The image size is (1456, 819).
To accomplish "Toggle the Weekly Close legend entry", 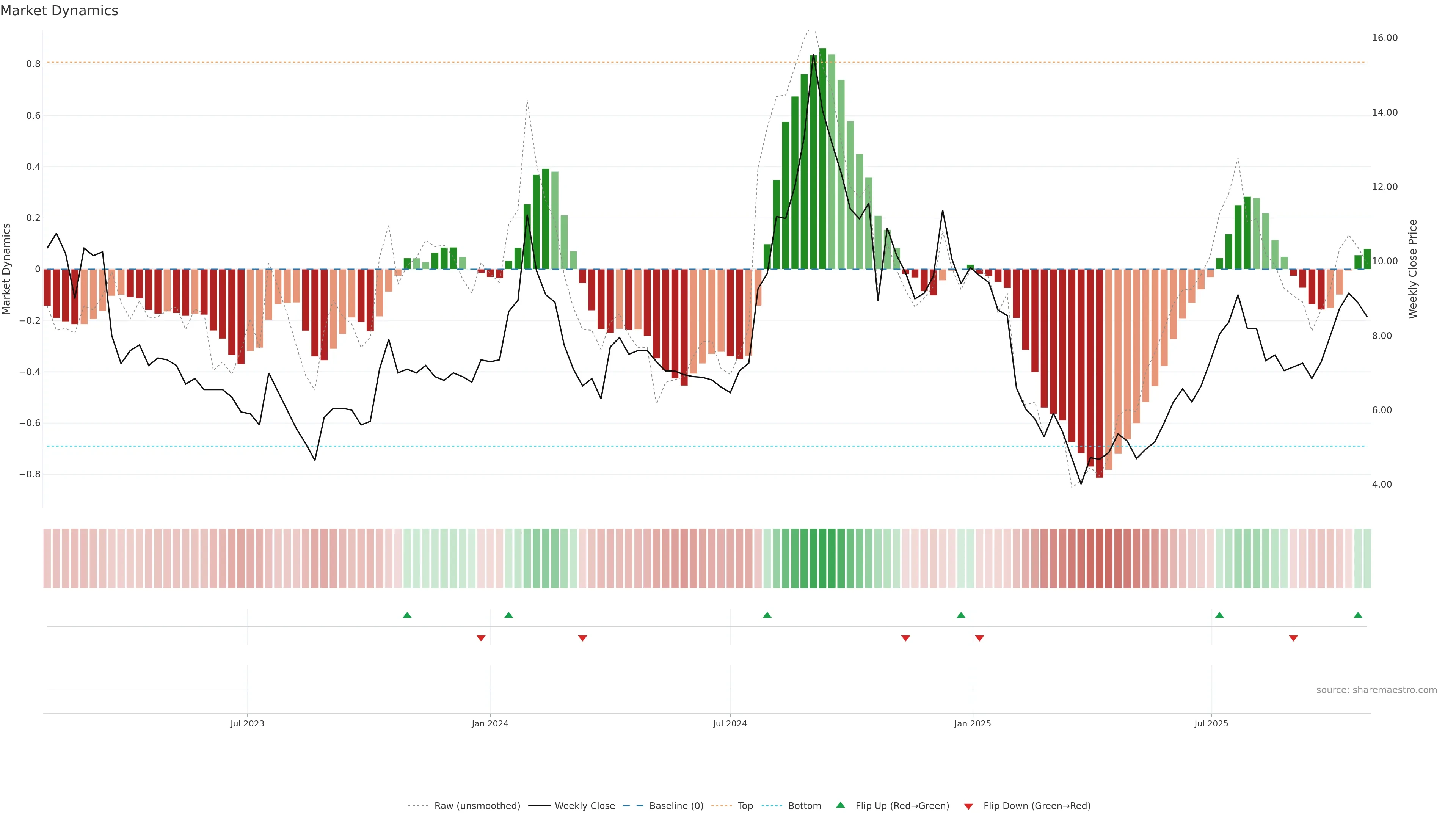I will pos(584,806).
